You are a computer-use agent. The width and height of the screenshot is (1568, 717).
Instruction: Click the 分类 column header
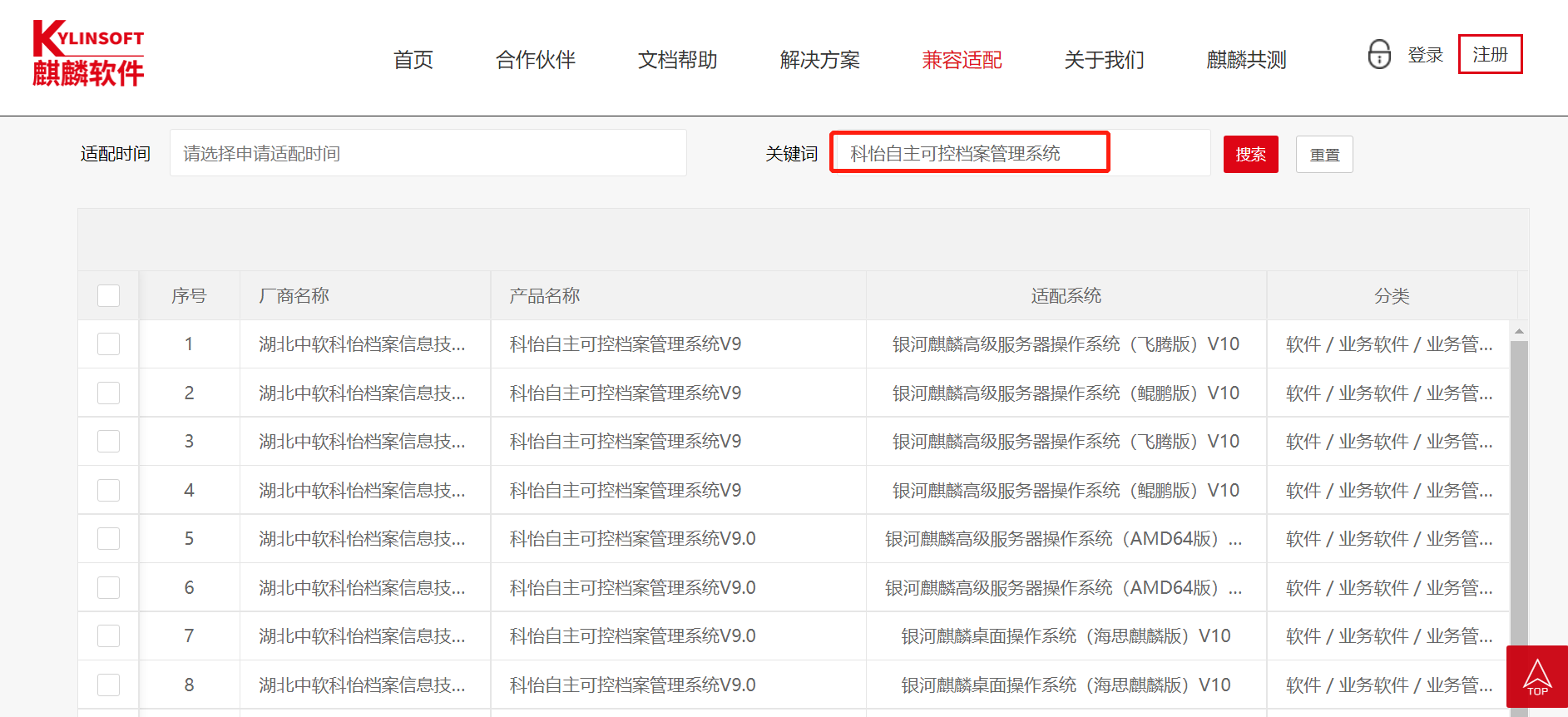(1392, 295)
